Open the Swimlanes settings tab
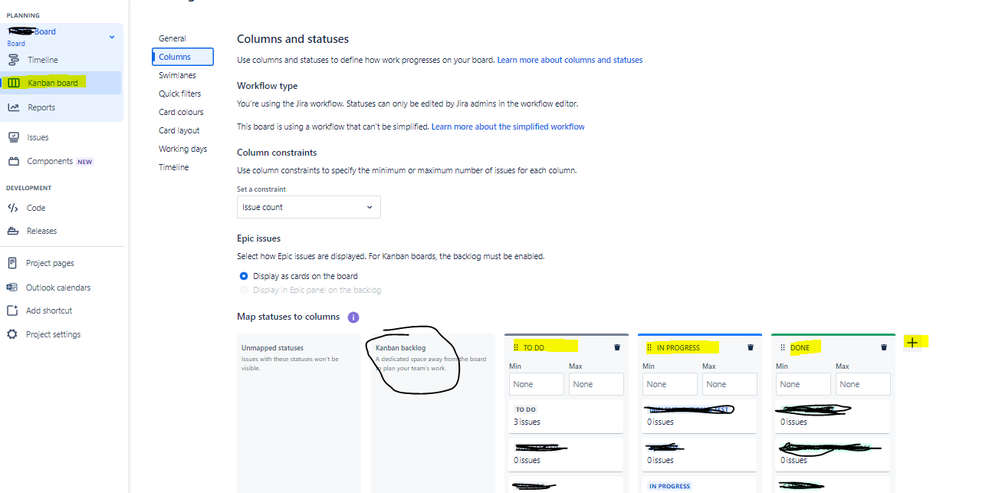999x493 pixels. [177, 75]
